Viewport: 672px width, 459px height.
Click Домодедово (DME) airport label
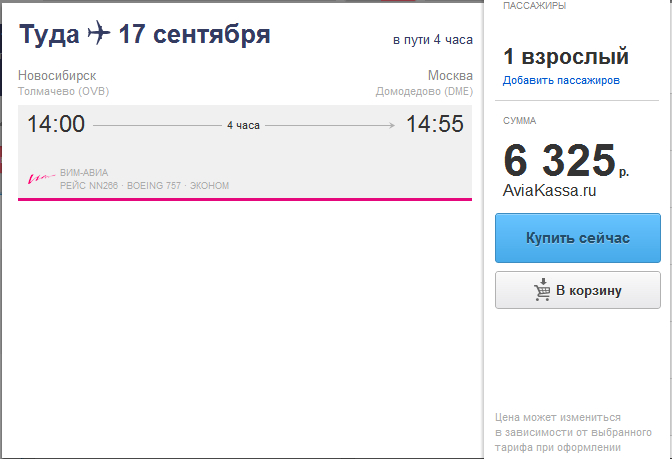[x=424, y=91]
